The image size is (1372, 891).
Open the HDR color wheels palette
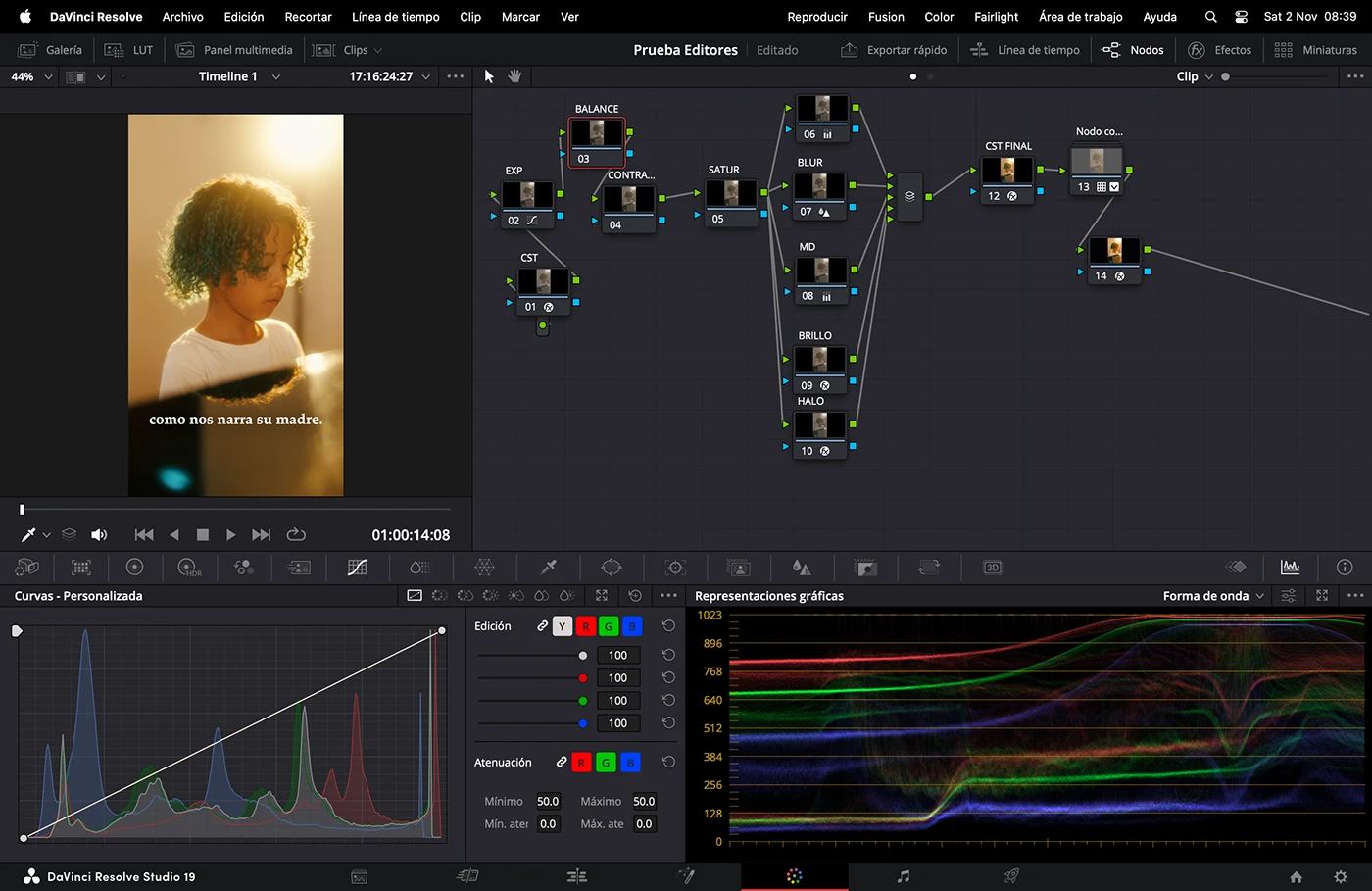189,568
